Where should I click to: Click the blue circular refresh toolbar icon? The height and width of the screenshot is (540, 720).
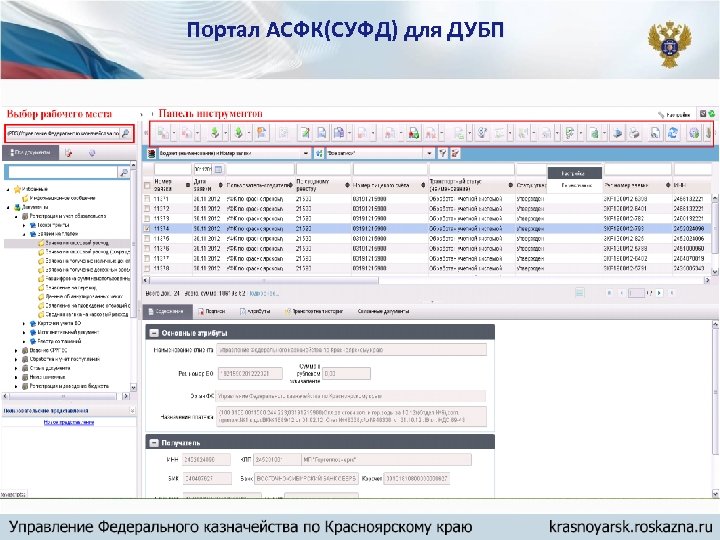(x=673, y=133)
